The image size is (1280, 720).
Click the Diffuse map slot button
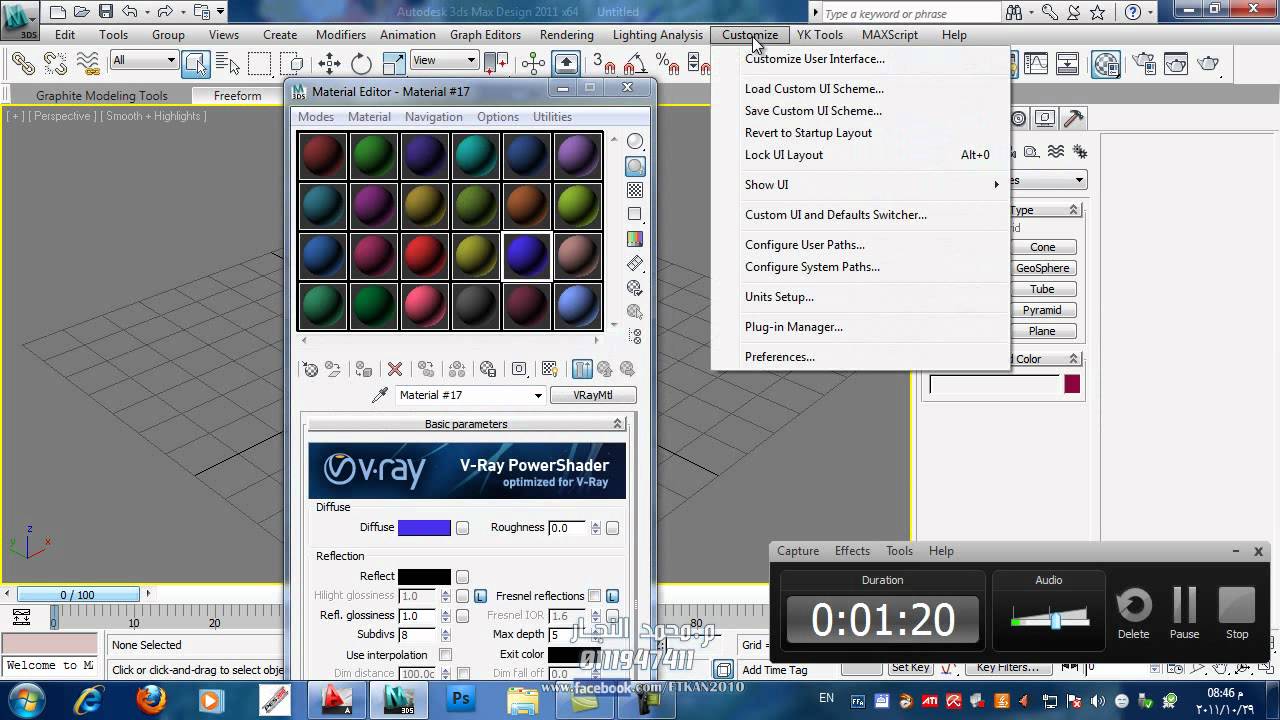462,528
